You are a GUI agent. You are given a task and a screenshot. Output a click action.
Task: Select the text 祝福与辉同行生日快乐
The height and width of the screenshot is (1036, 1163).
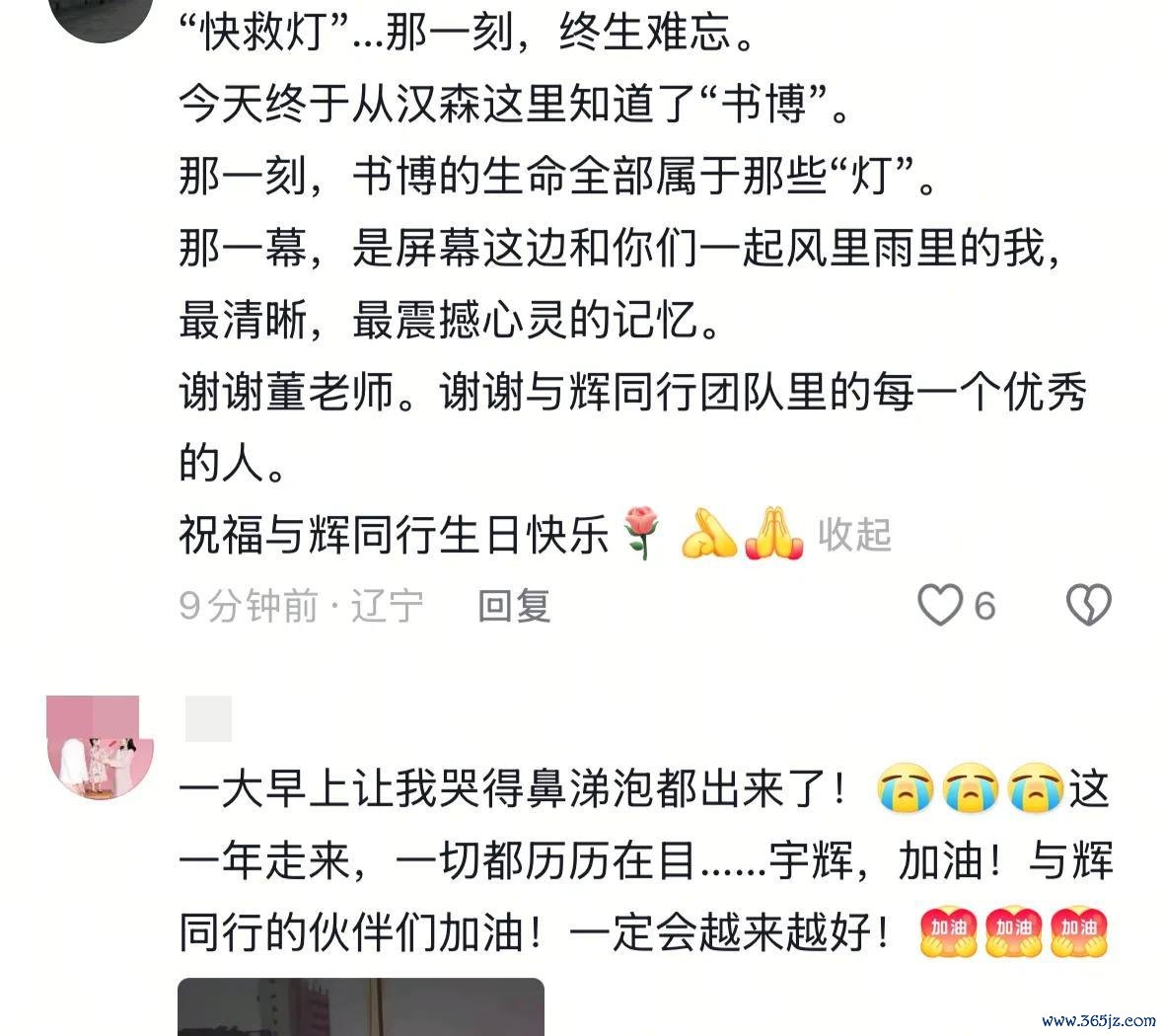(x=394, y=535)
